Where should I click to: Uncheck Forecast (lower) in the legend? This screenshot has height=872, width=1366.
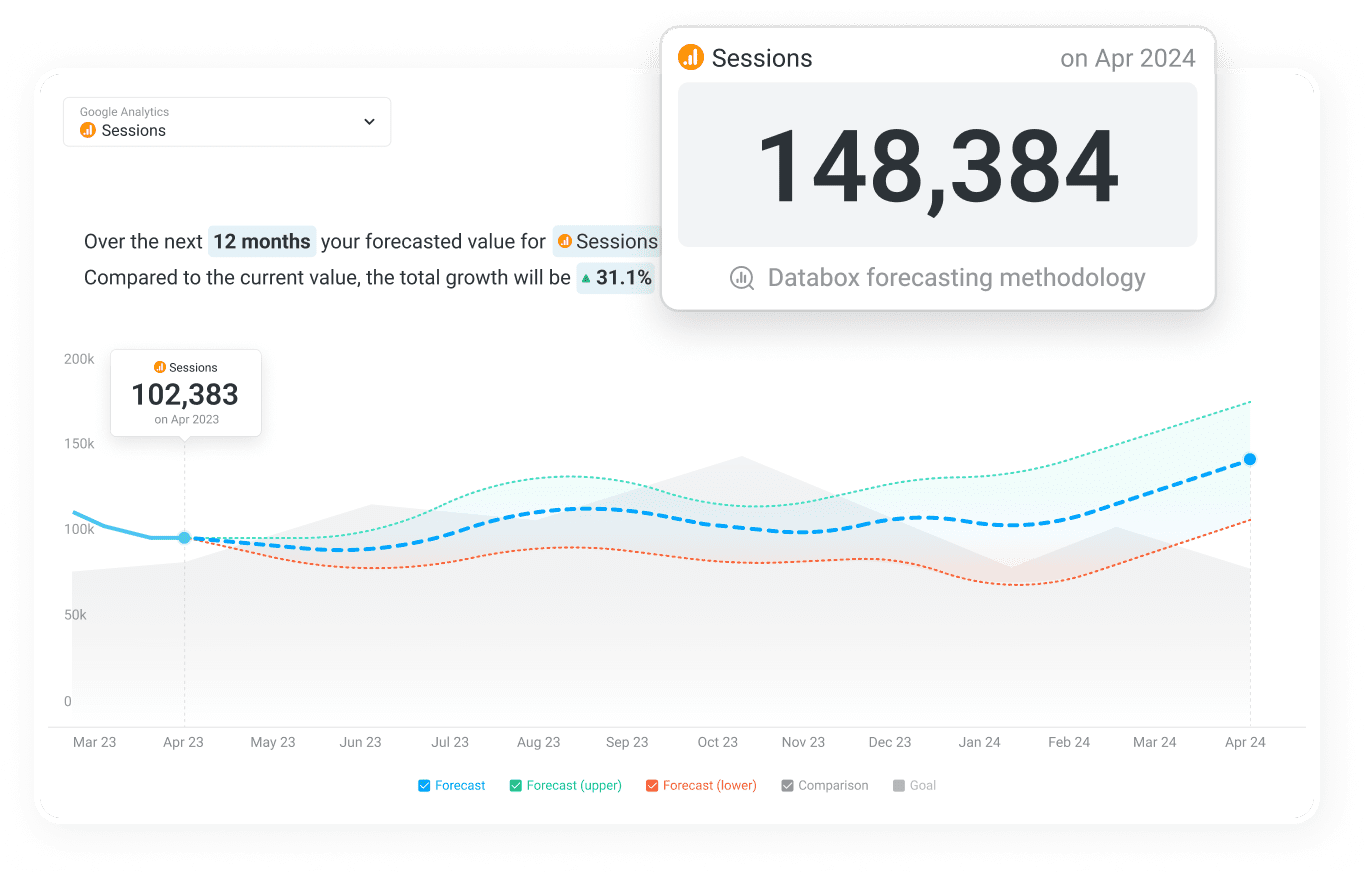(653, 785)
